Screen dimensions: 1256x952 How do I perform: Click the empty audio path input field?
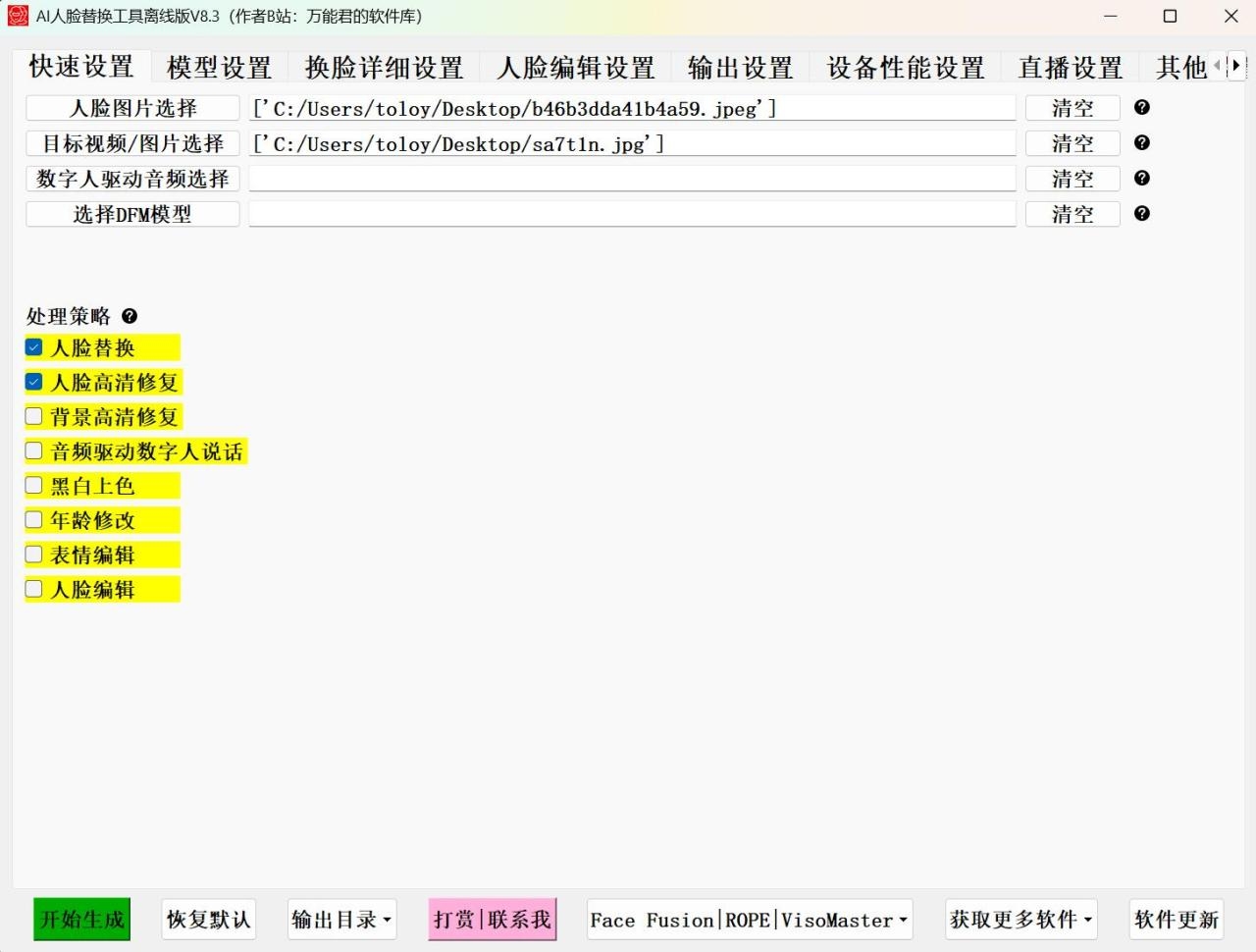pyautogui.click(x=632, y=179)
